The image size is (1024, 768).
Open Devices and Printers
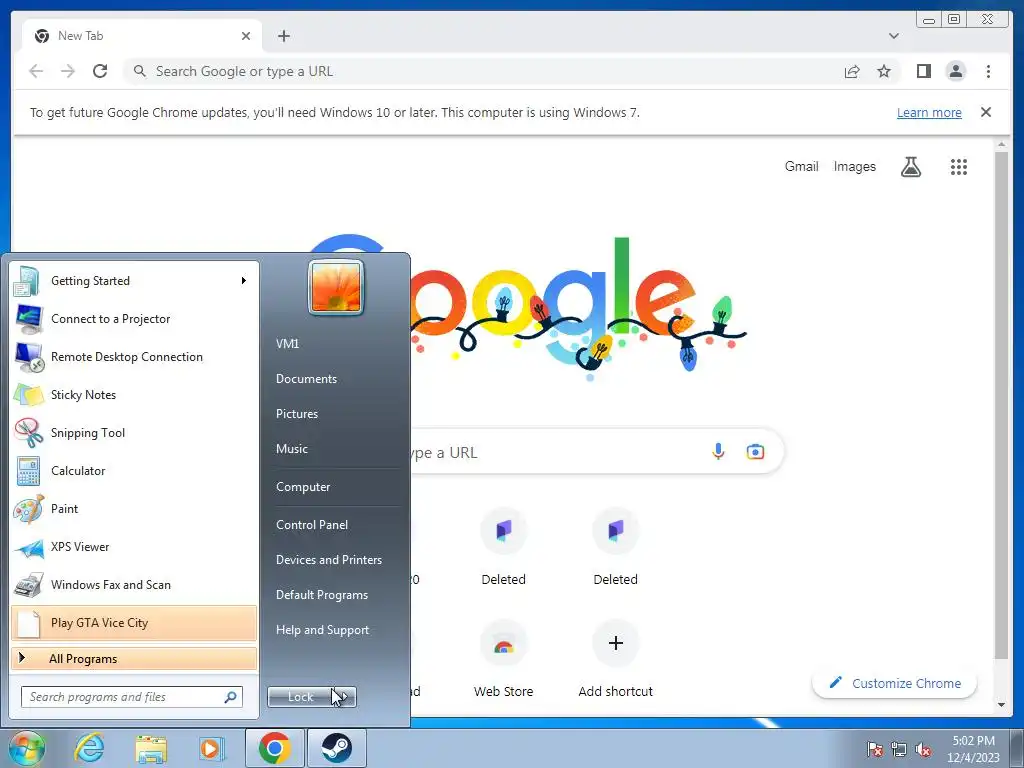[x=329, y=560]
